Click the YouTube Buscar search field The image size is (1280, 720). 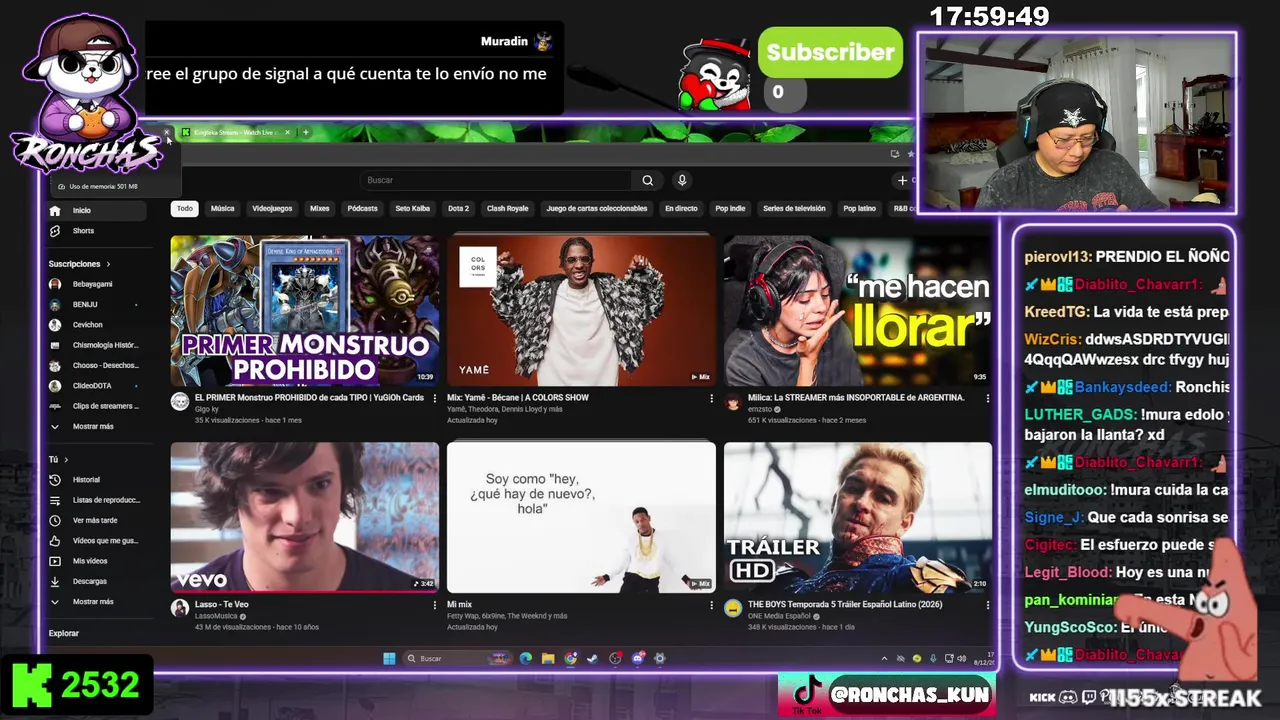tap(495, 180)
